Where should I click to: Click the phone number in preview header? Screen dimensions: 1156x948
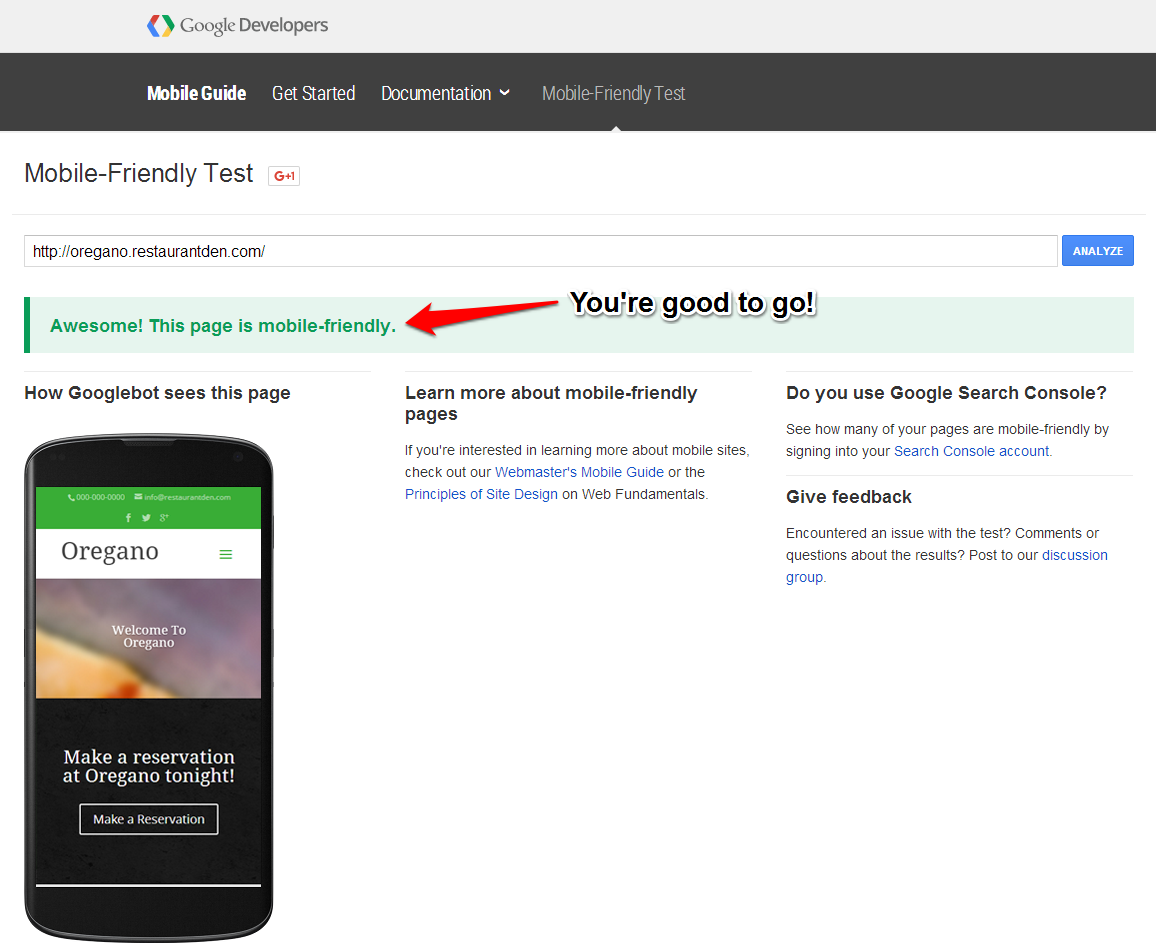97,497
